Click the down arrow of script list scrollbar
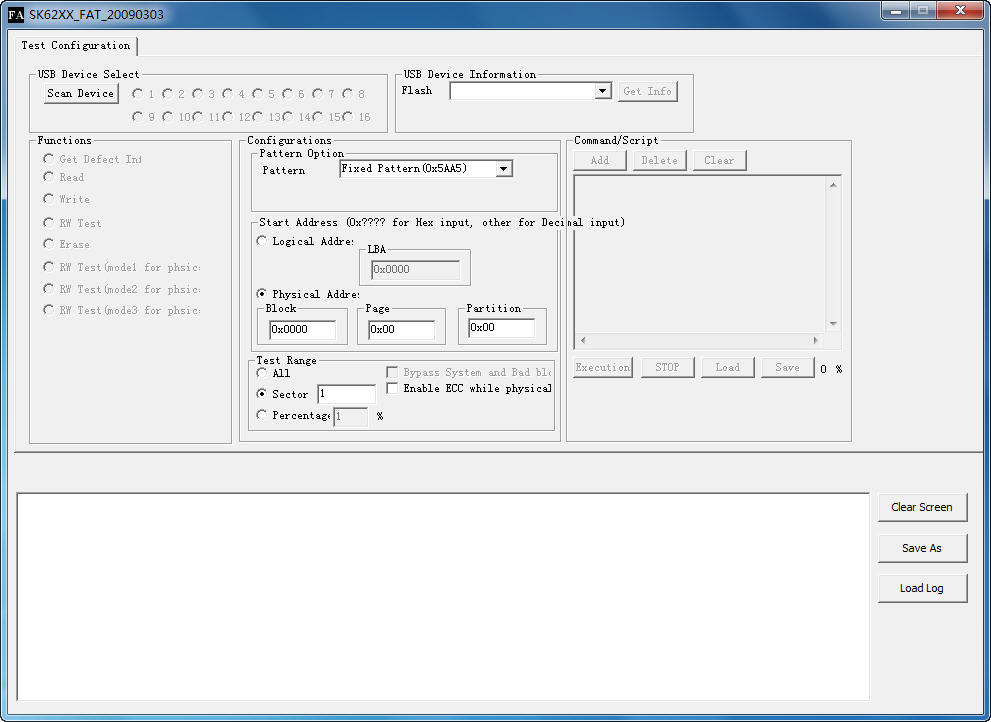 [834, 324]
